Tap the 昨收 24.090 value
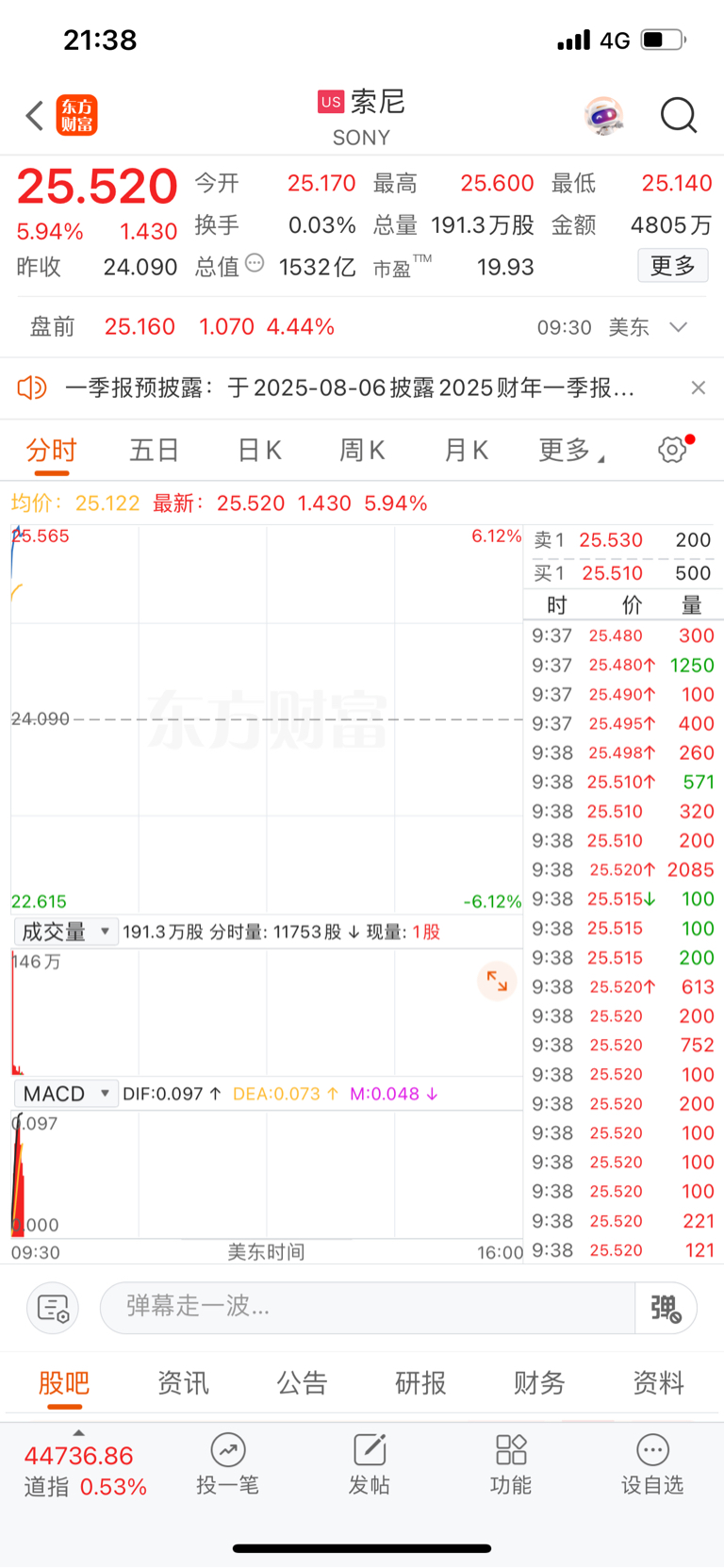The image size is (724, 1568). [x=140, y=268]
